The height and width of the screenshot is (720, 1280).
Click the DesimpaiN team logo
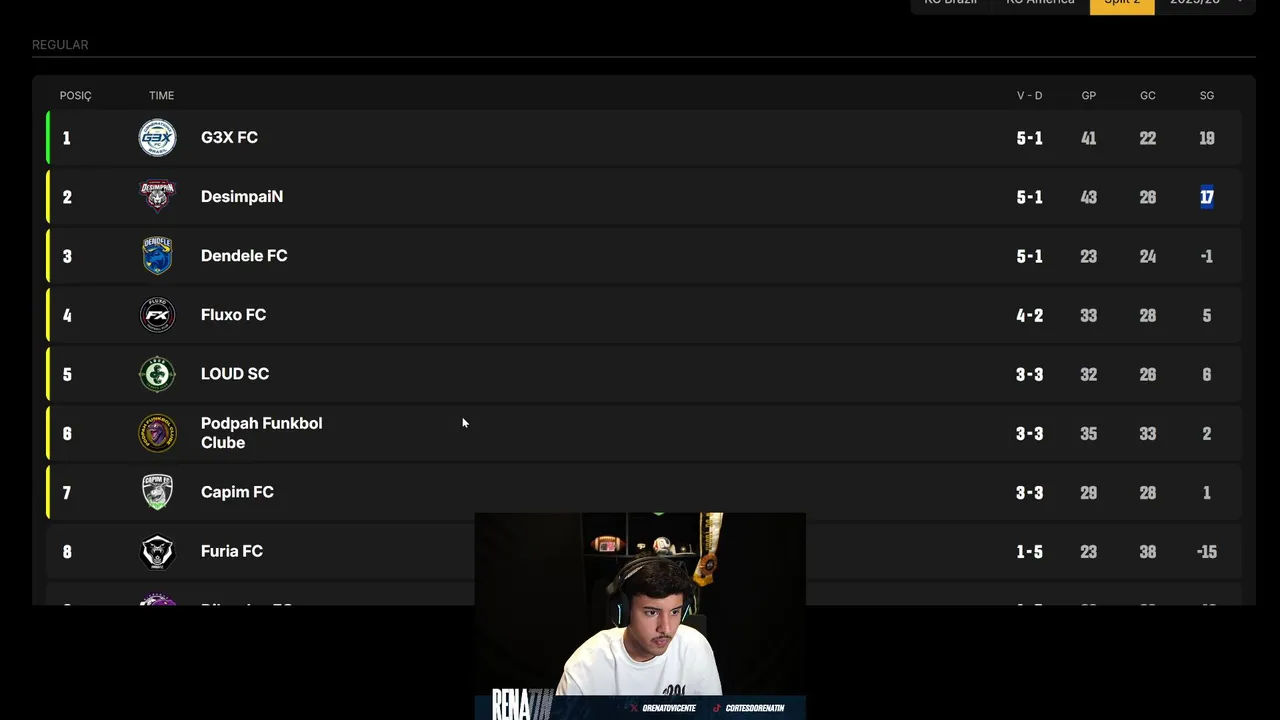coord(157,197)
